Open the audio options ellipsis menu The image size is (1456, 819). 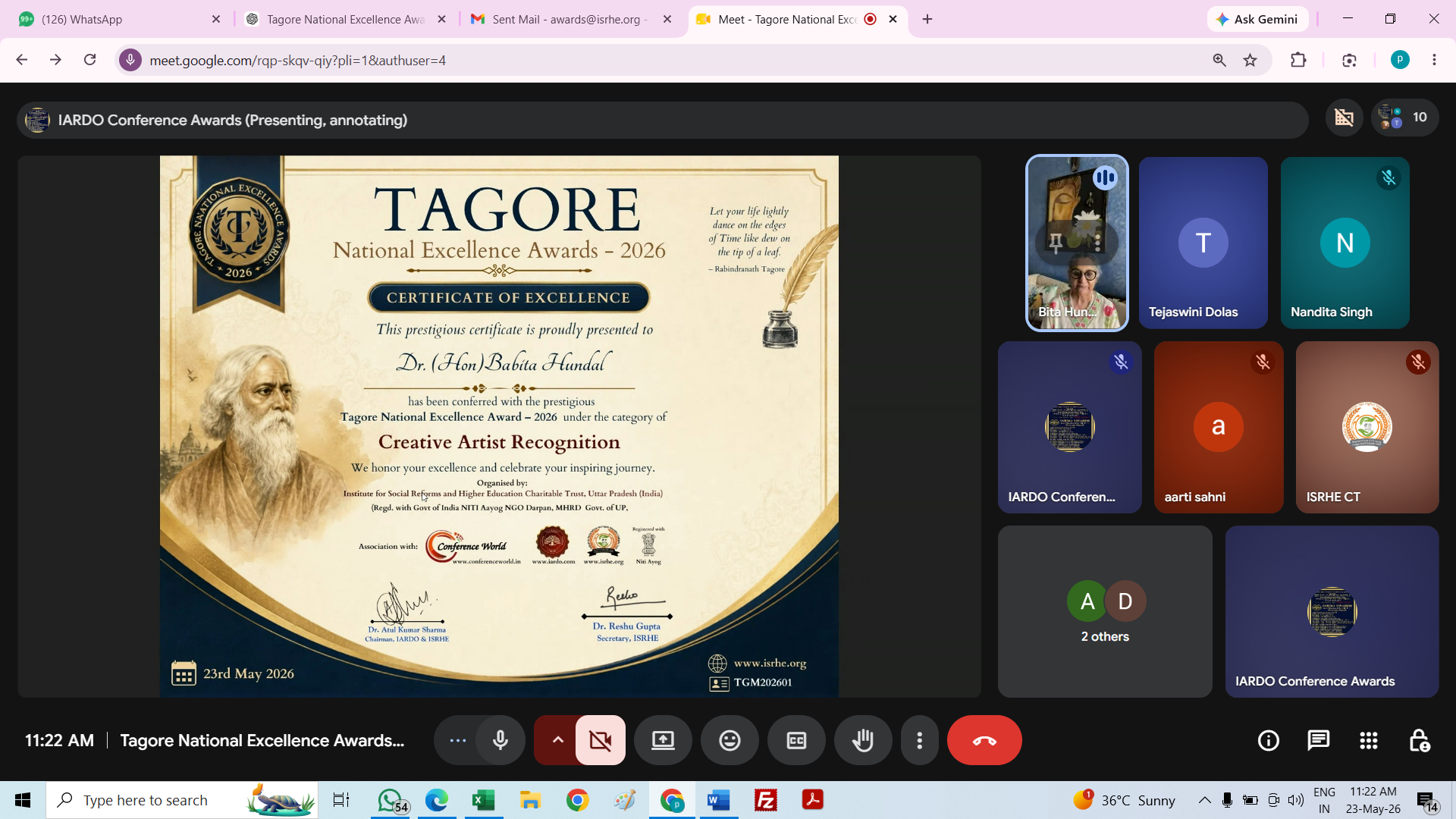[457, 740]
